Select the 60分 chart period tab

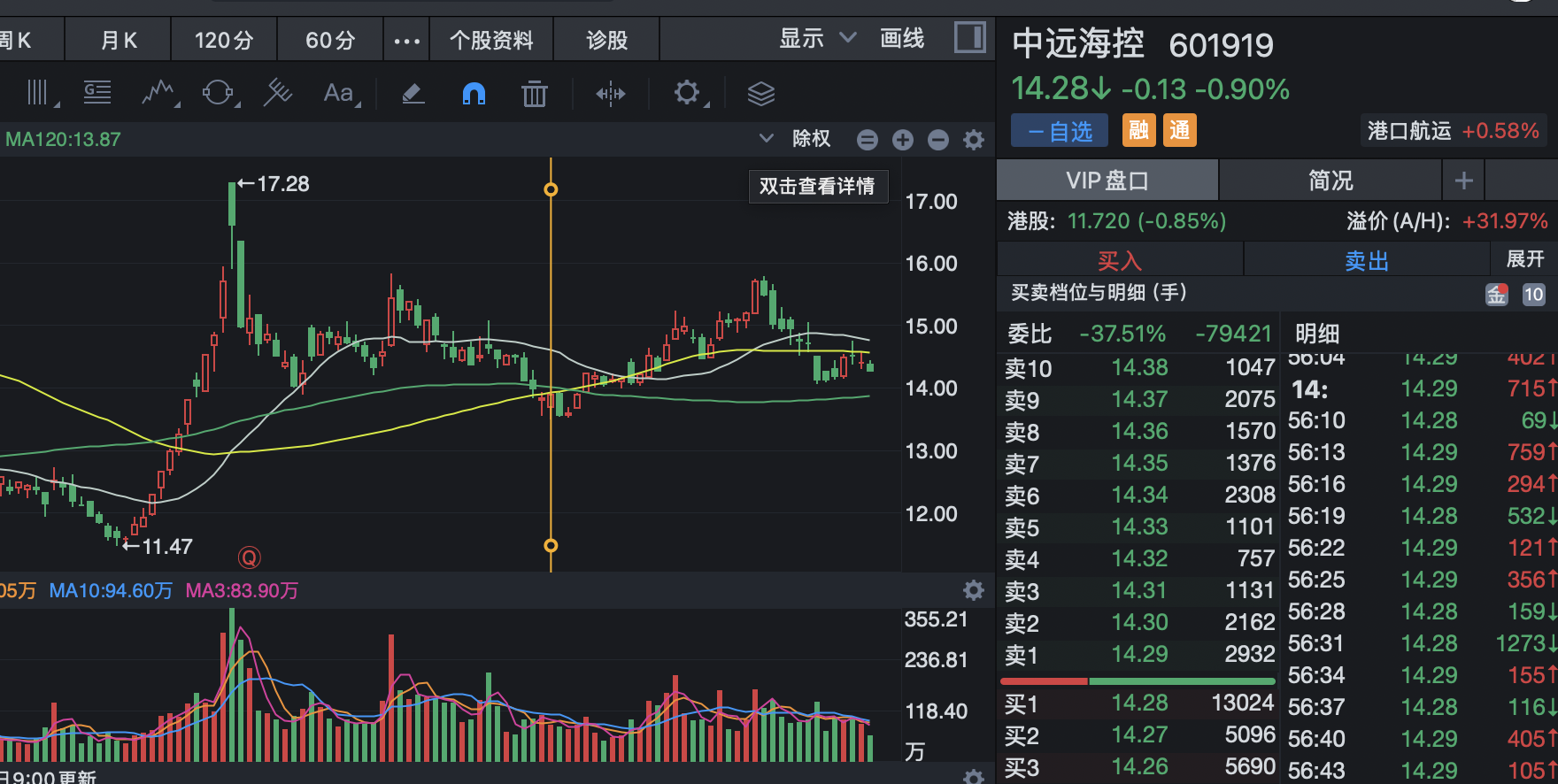[330, 40]
